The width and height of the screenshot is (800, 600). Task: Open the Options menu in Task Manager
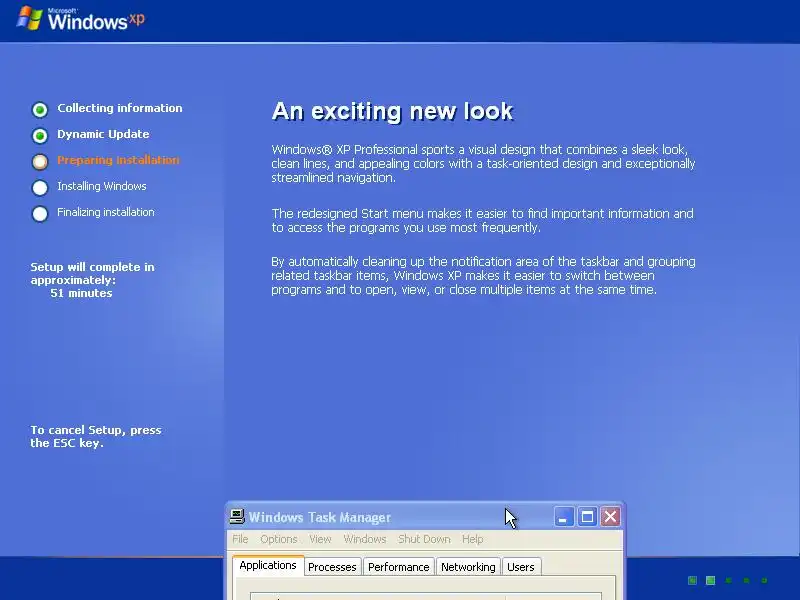pos(279,539)
